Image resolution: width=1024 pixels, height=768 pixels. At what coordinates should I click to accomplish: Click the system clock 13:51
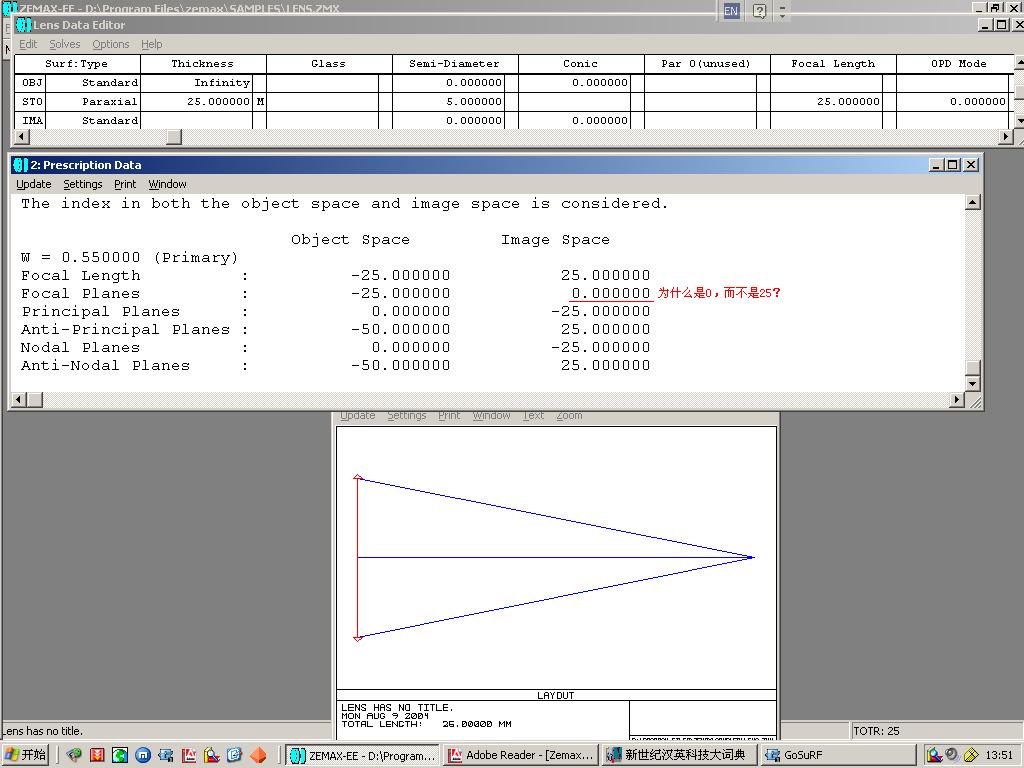coord(999,755)
